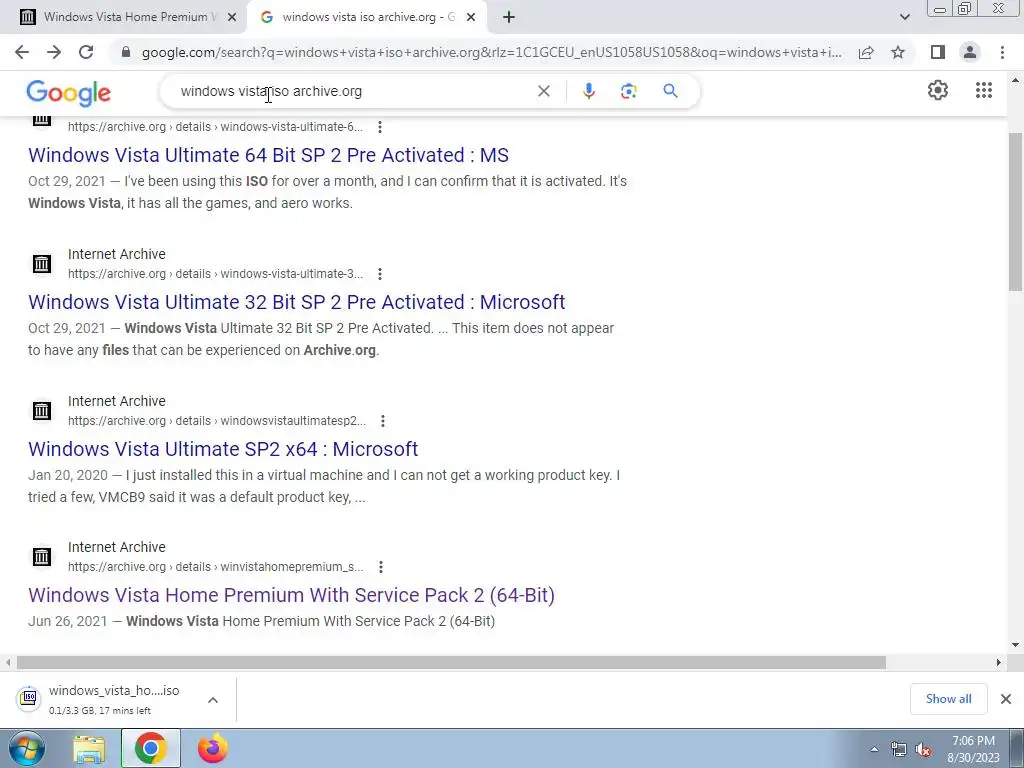The image size is (1024, 768).
Task: Open the Google apps grid
Action: point(984,90)
